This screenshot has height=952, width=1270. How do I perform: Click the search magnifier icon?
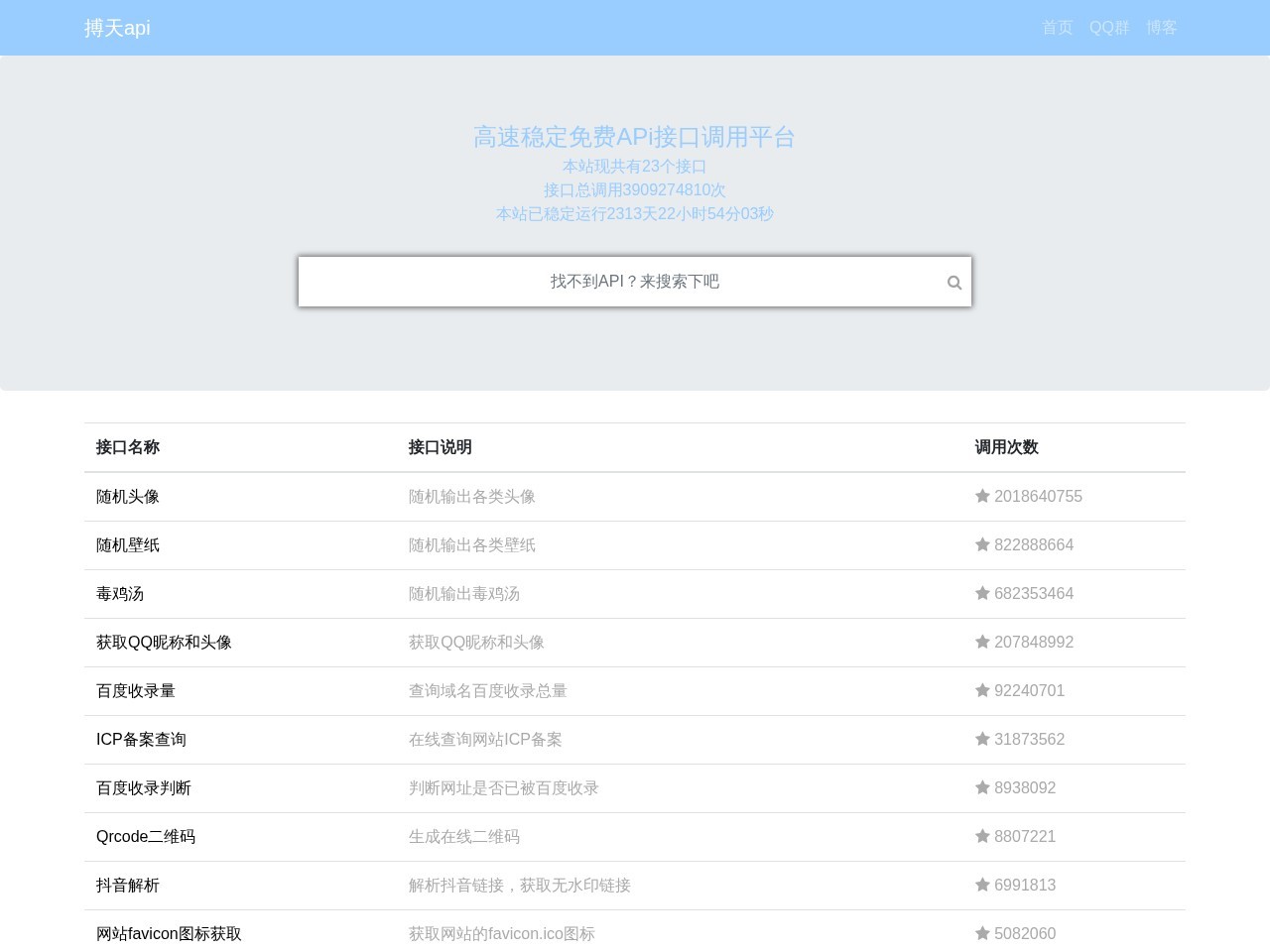tap(953, 282)
